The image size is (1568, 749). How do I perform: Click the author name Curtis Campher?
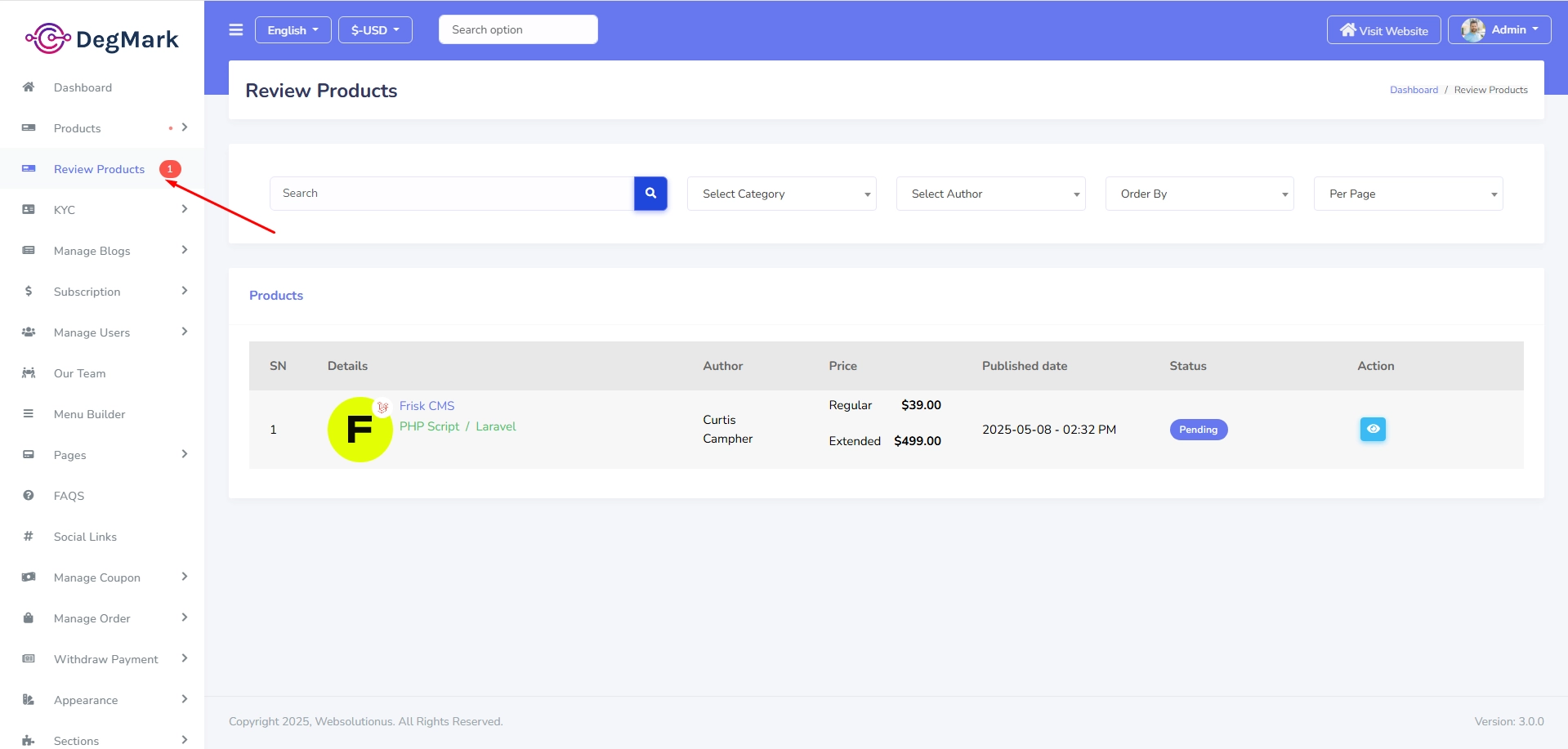coord(727,429)
